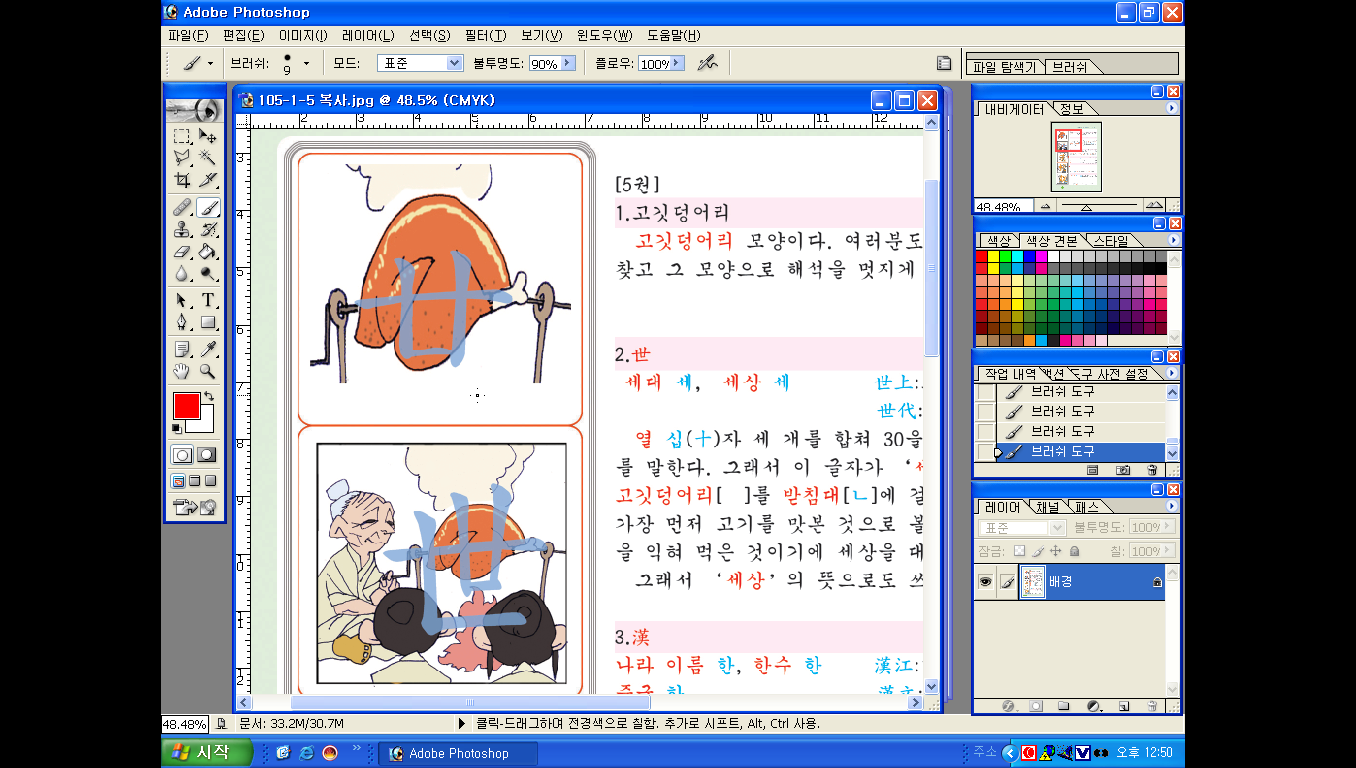Choose the Paint Bucket tool
Viewport: 1356px width, 768px height.
tap(208, 252)
